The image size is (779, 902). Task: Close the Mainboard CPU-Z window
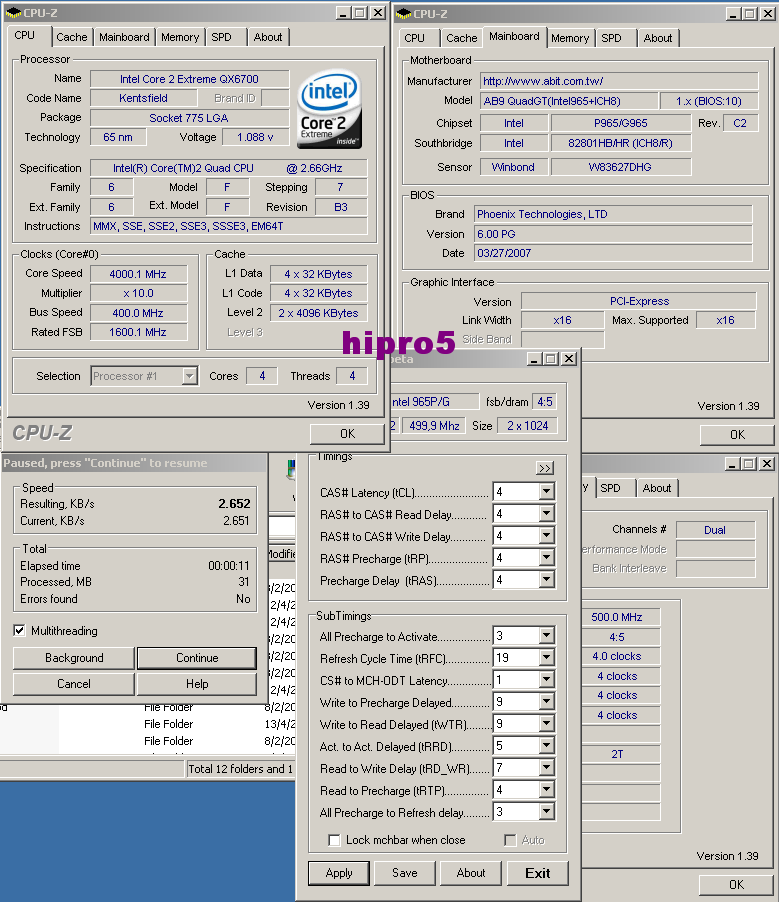tap(768, 13)
